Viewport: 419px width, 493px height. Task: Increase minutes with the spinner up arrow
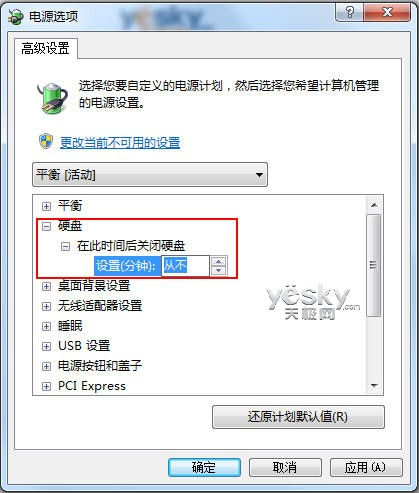point(219,262)
